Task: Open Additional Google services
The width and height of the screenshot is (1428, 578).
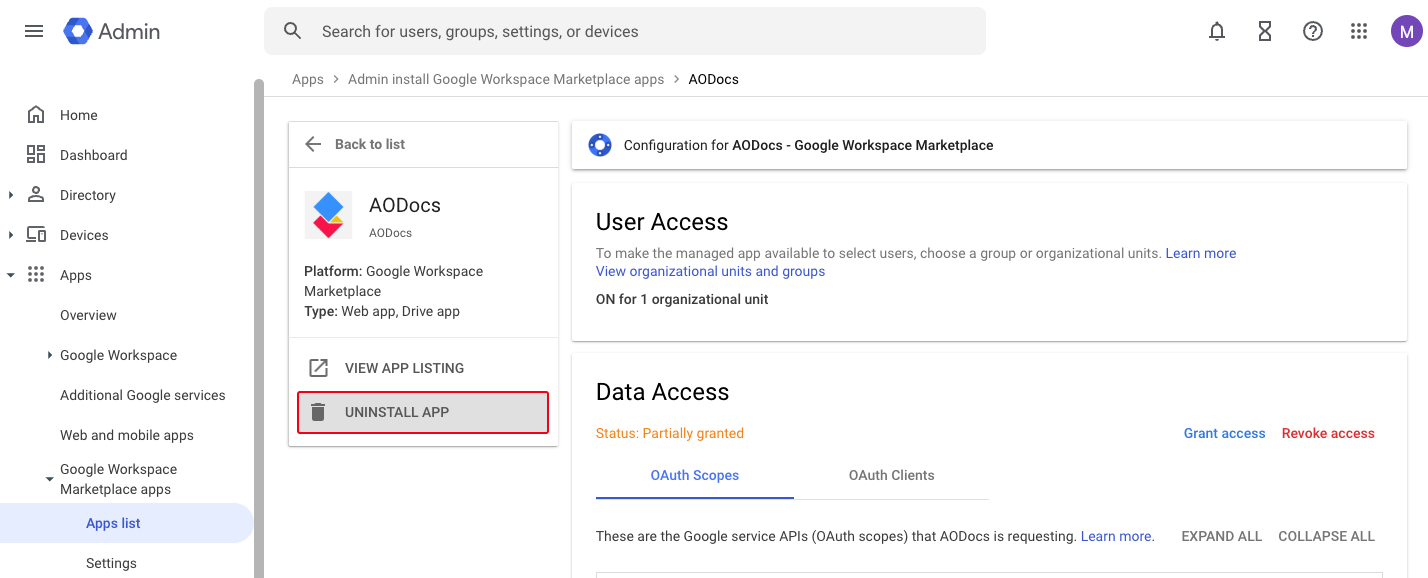Action: 143,395
